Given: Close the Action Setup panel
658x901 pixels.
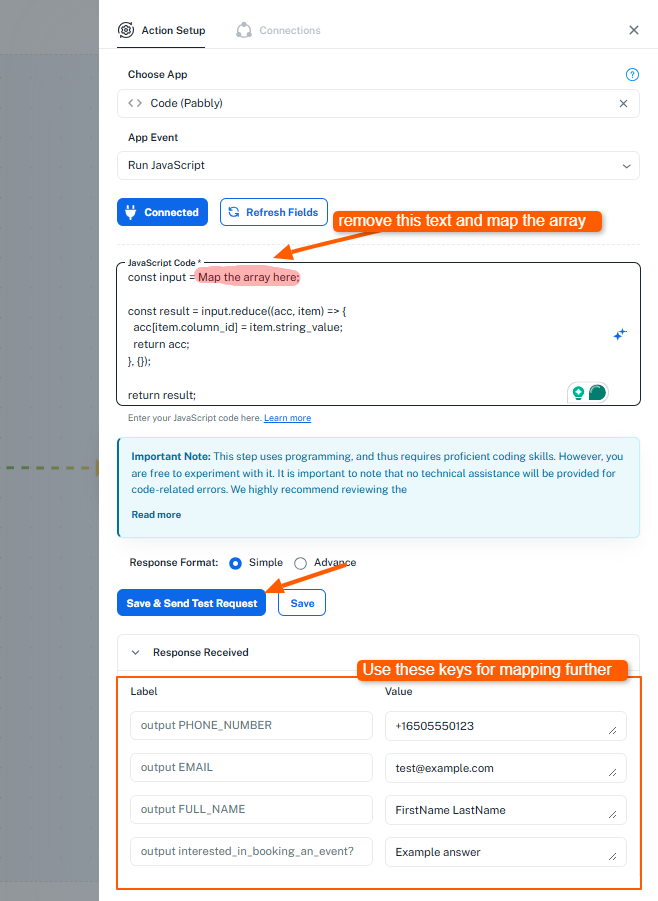Looking at the screenshot, I should [x=633, y=30].
